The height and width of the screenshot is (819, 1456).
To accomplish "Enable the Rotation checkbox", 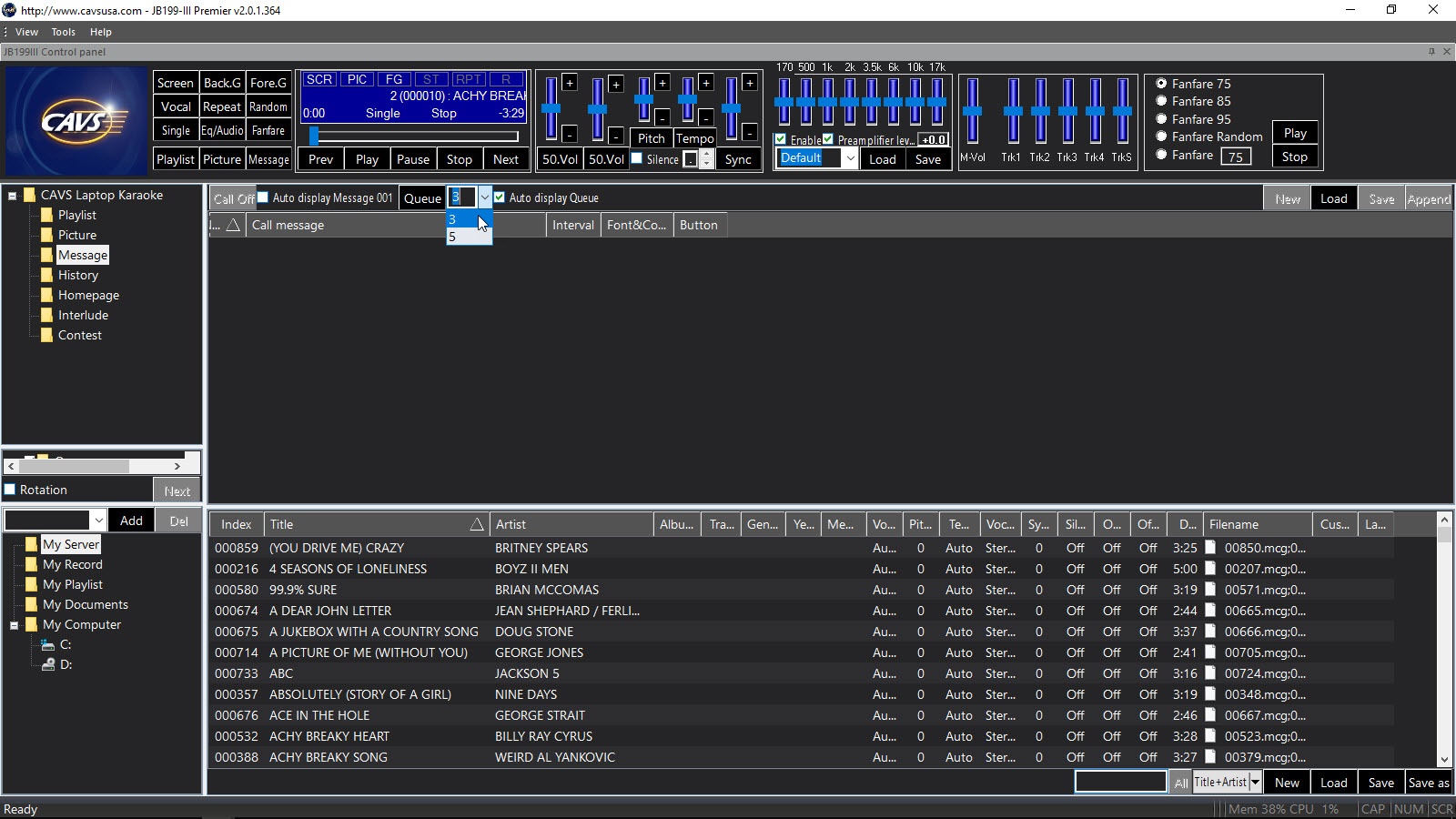I will point(10,490).
